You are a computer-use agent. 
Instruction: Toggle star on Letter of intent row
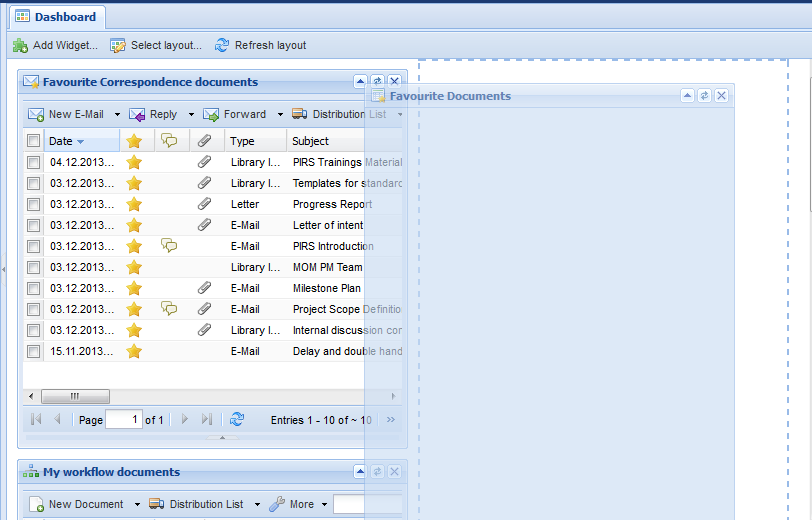point(134,225)
